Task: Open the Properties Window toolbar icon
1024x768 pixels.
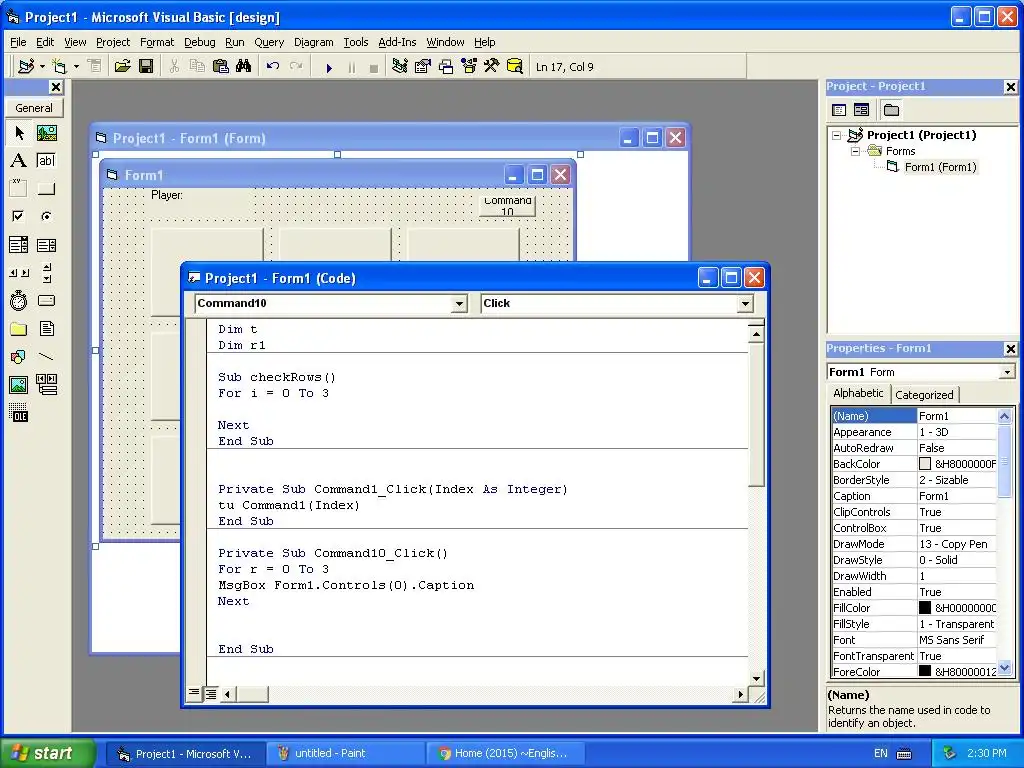Action: 423,66
